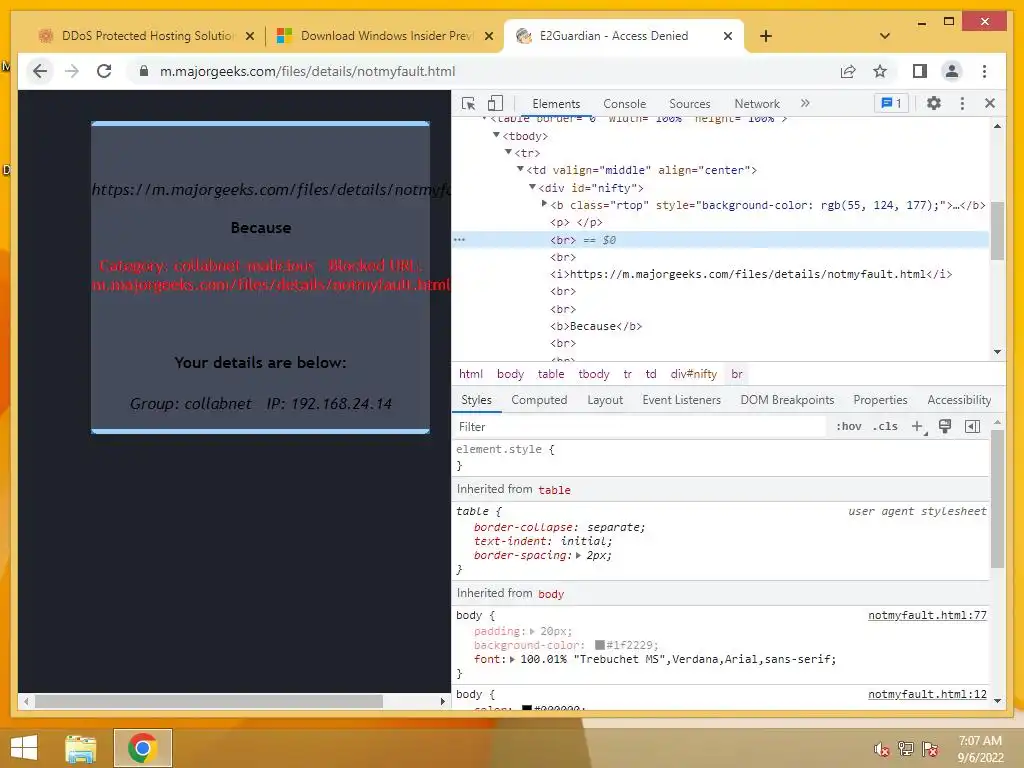
Task: Expand the border-spacing property triangle
Action: click(x=578, y=556)
